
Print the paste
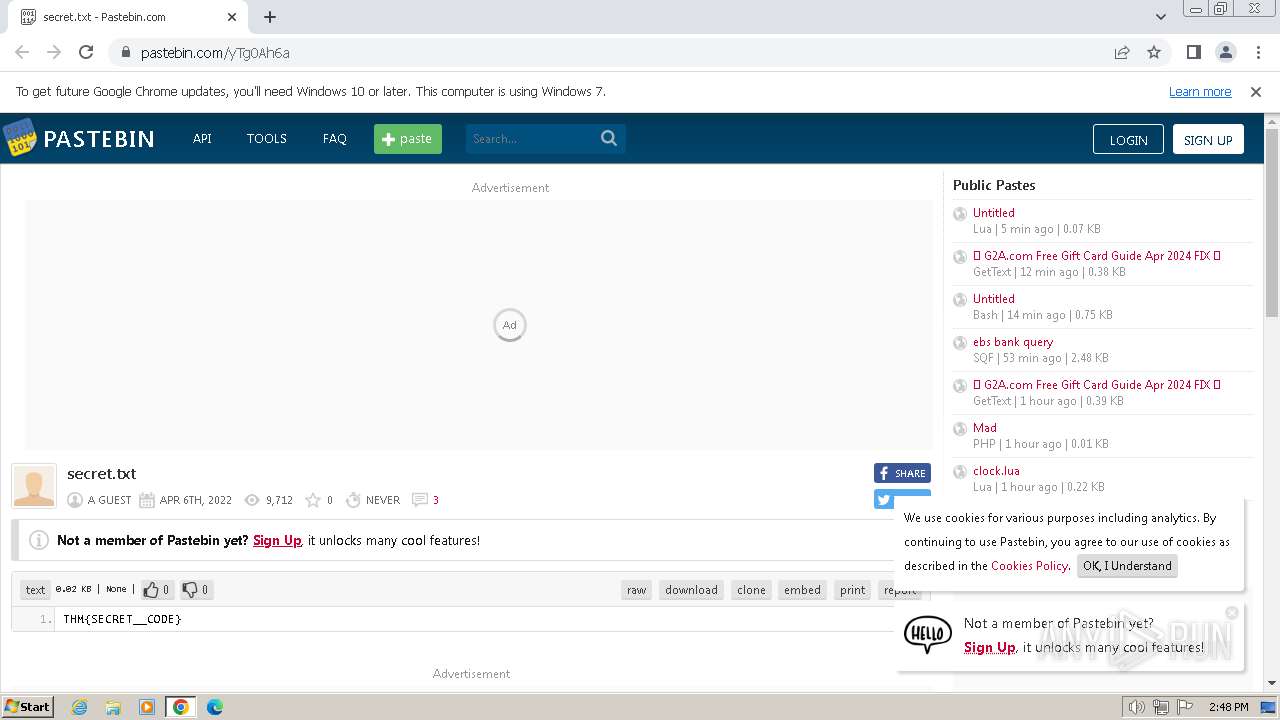click(x=853, y=590)
